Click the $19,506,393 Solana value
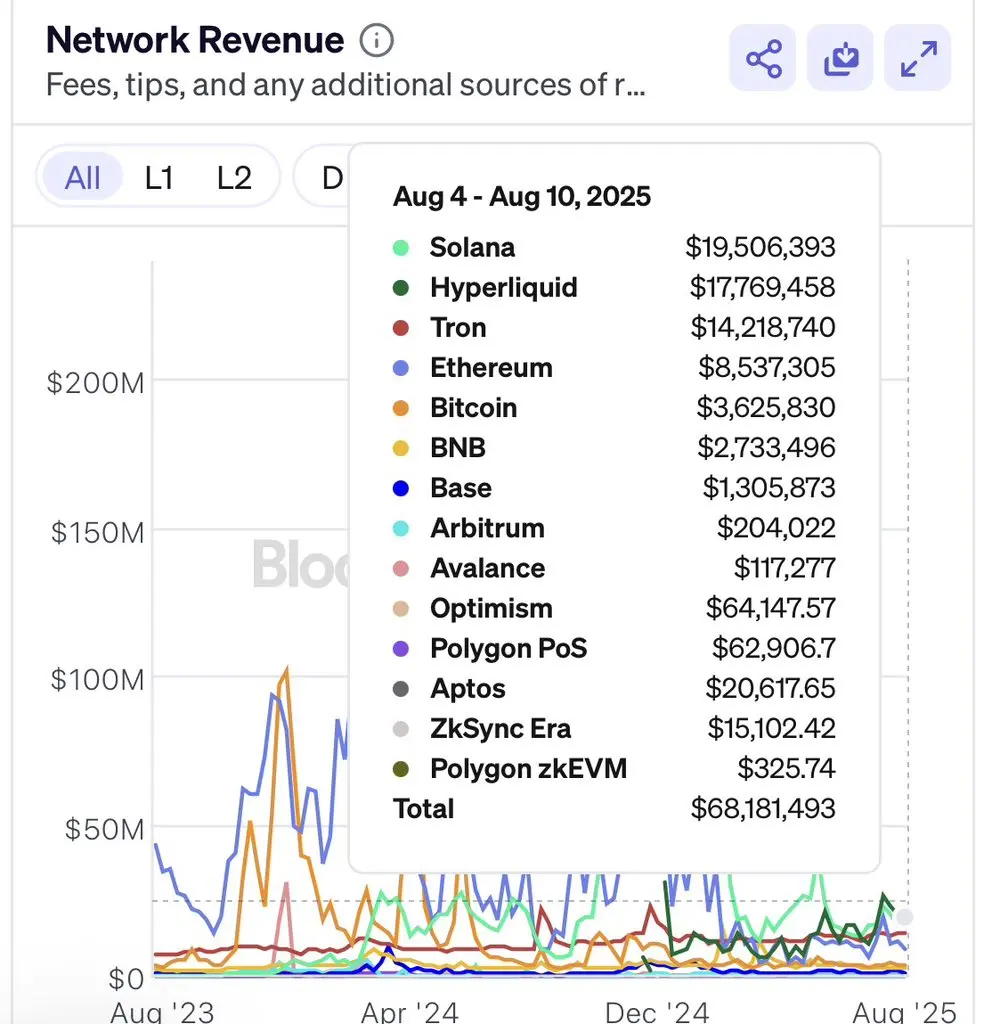 (760, 248)
